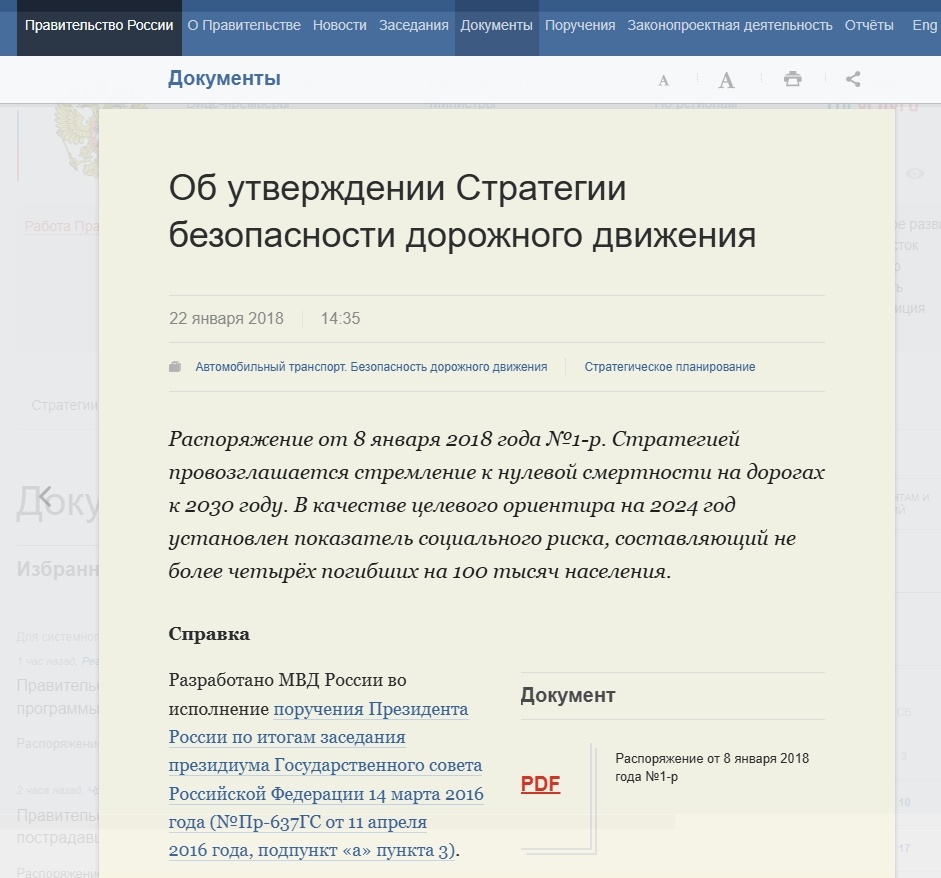Open the Поручения section
This screenshot has width=941, height=878.
tap(580, 25)
